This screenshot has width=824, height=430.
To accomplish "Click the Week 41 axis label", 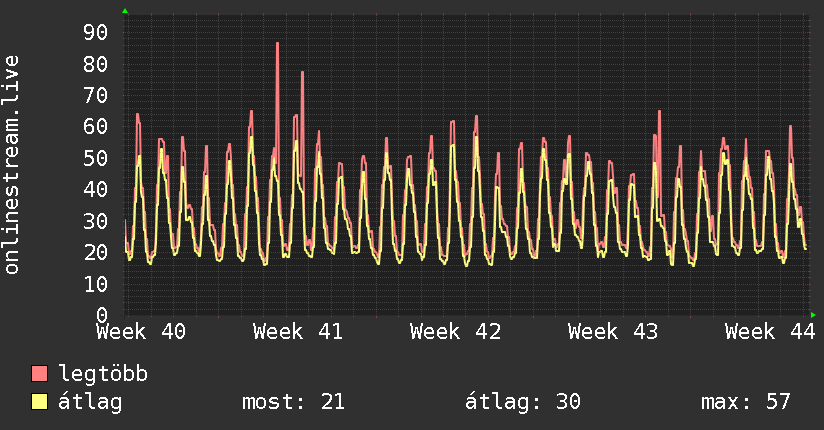I will click(298, 332).
